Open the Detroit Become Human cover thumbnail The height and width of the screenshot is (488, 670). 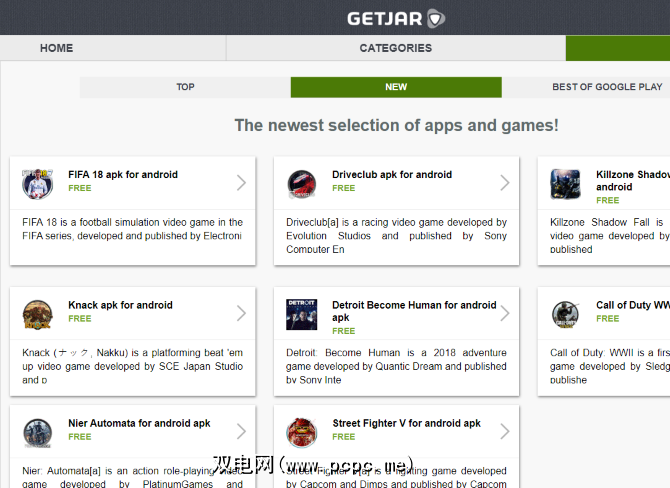[x=302, y=315]
